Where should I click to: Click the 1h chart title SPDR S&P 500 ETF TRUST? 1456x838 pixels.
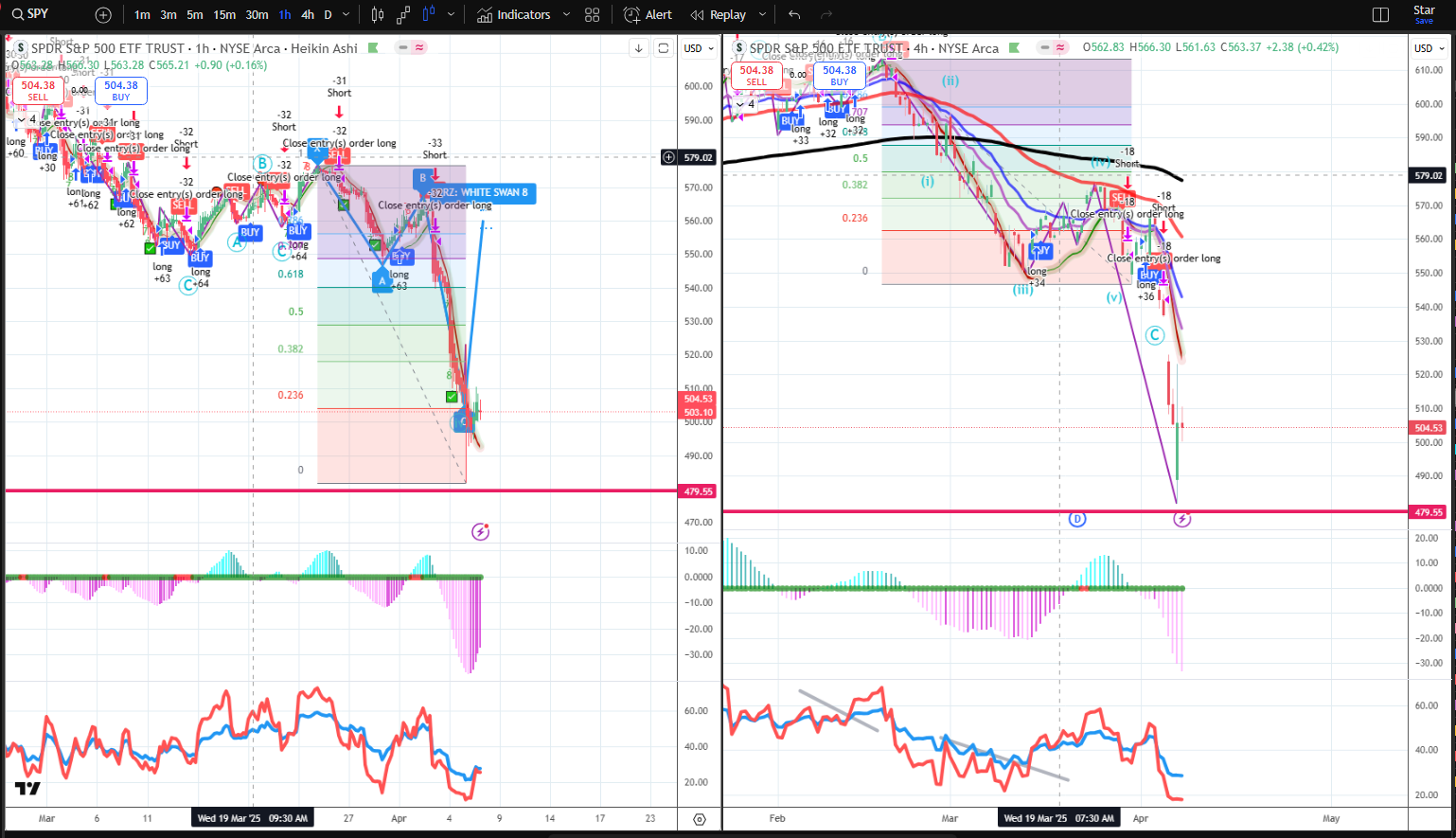tap(108, 48)
